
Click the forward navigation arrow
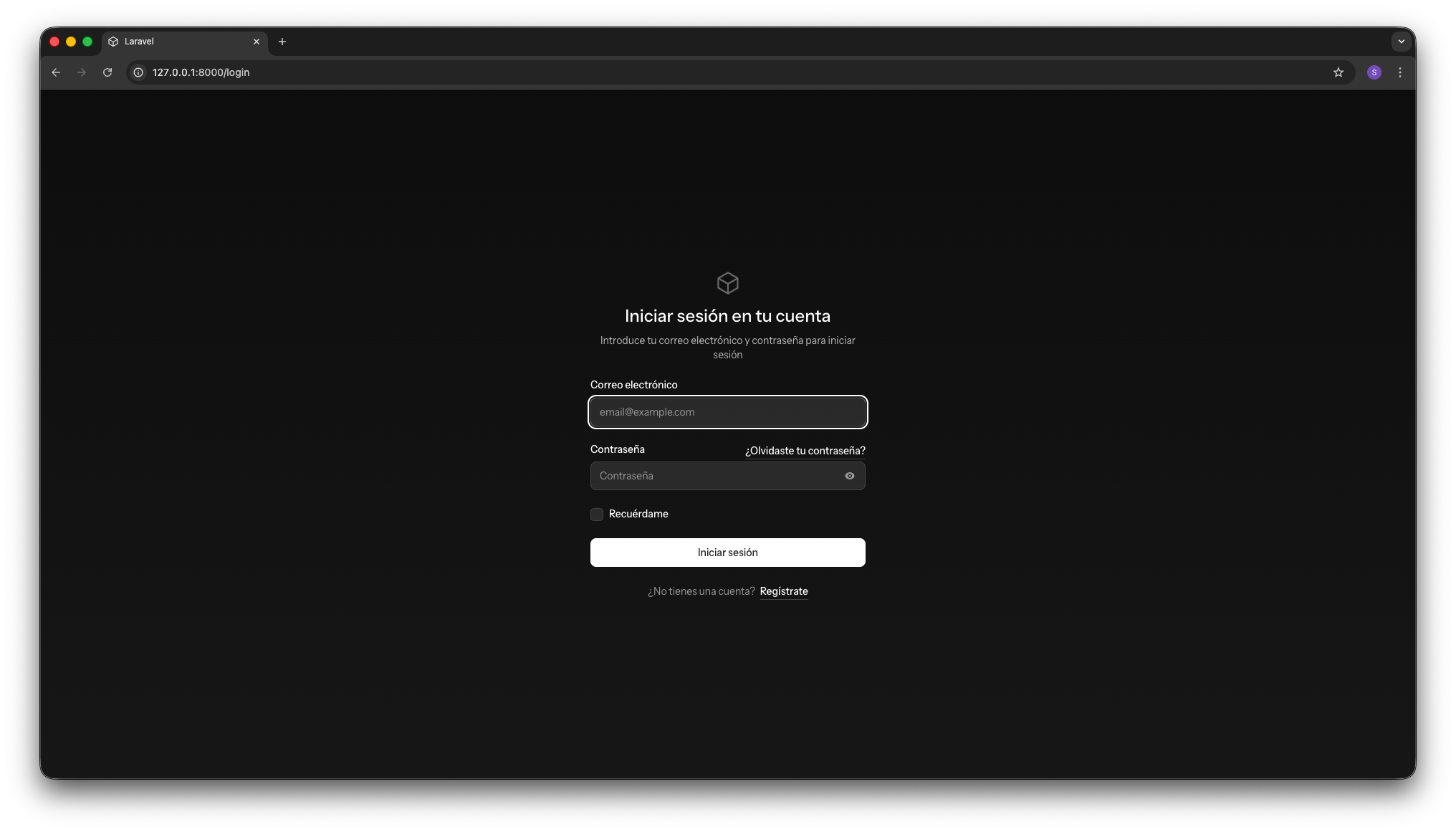(x=81, y=72)
